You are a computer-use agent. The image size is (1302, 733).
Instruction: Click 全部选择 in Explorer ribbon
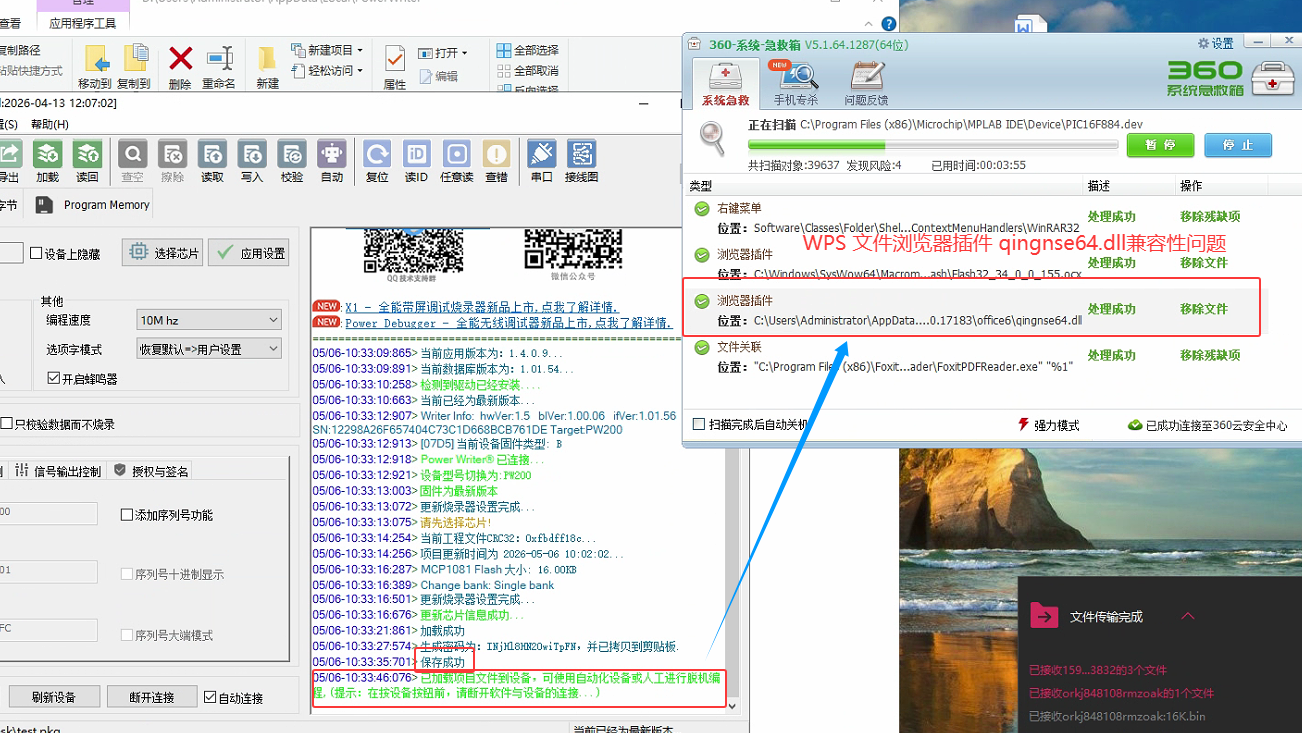[527, 50]
